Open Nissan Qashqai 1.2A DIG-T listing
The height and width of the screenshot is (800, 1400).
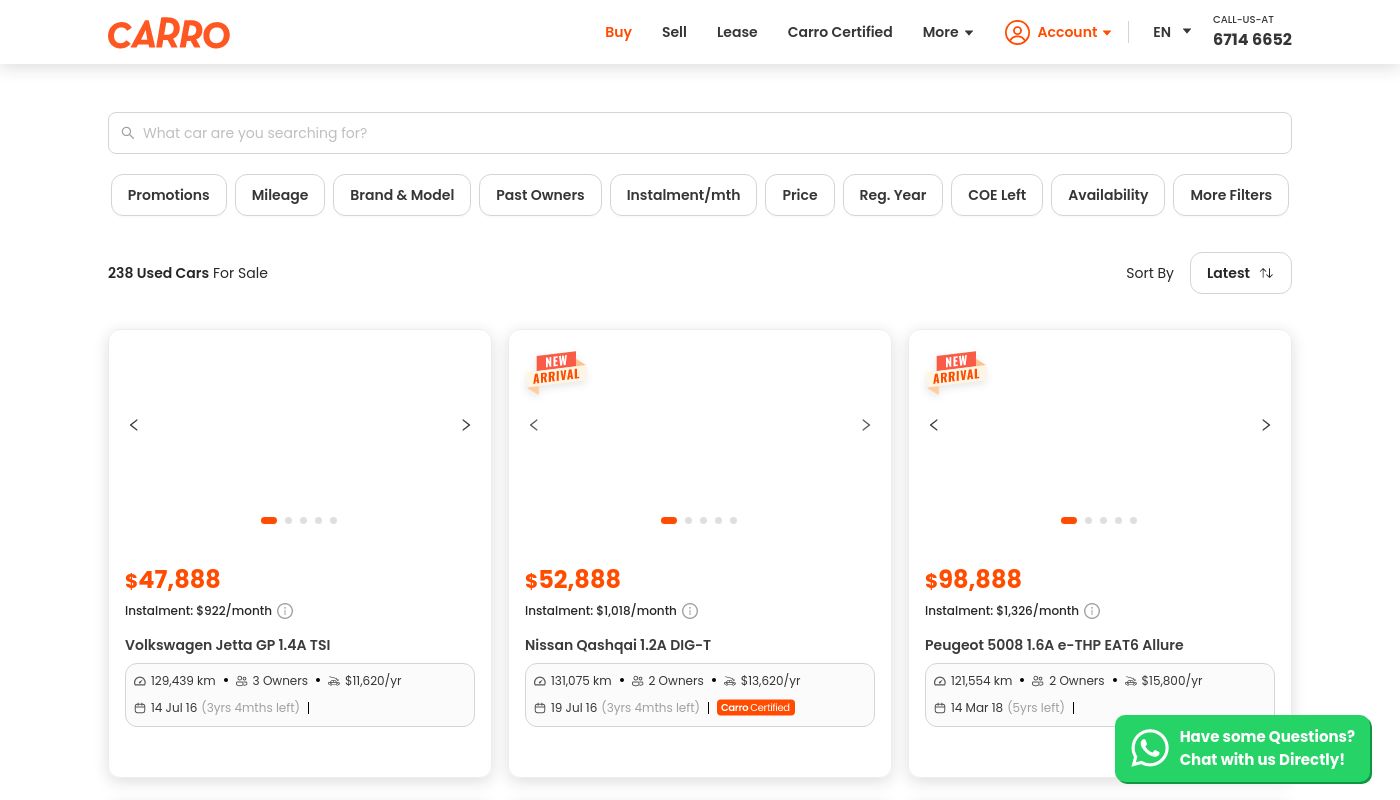point(618,645)
